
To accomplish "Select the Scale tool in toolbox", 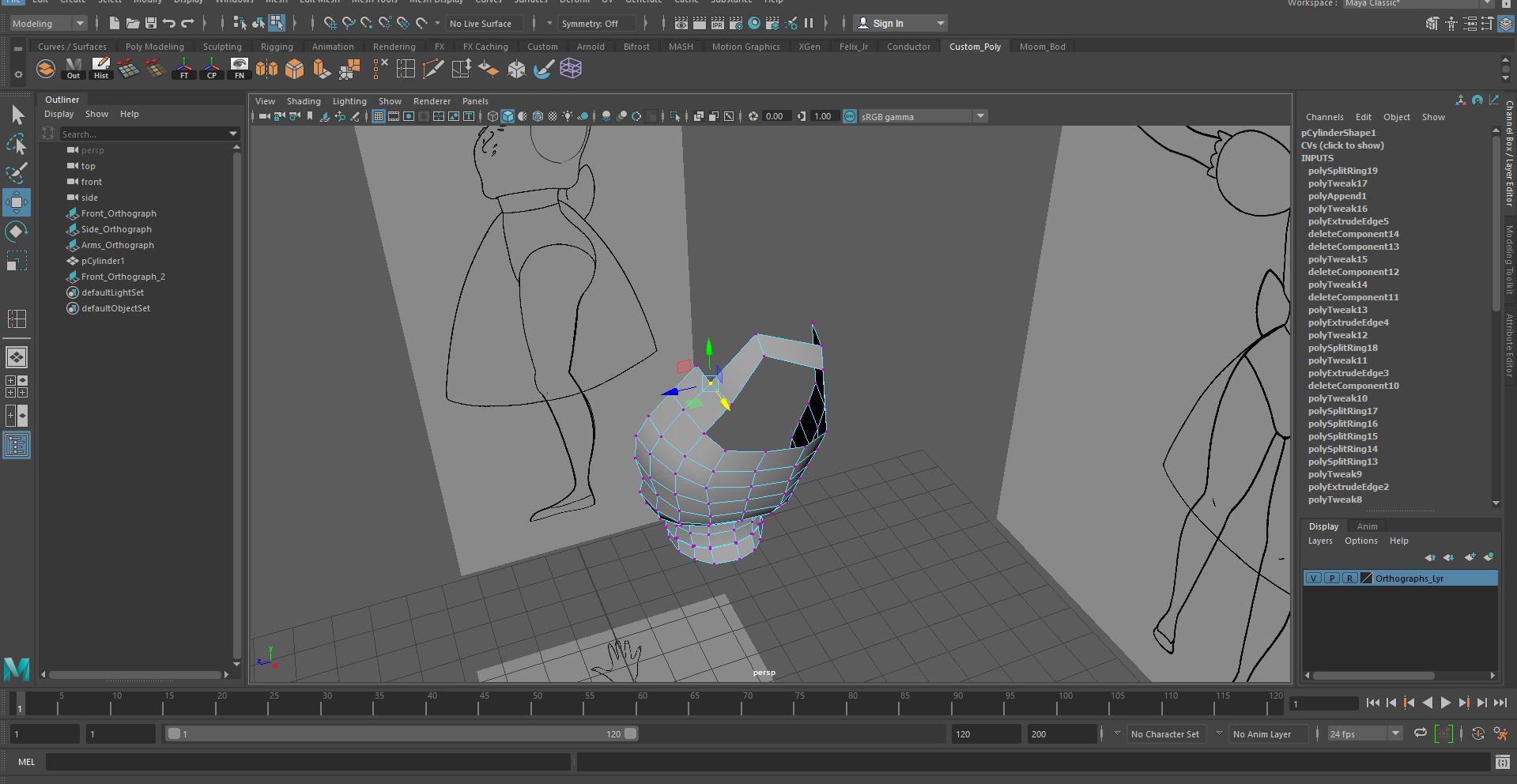I will [17, 261].
